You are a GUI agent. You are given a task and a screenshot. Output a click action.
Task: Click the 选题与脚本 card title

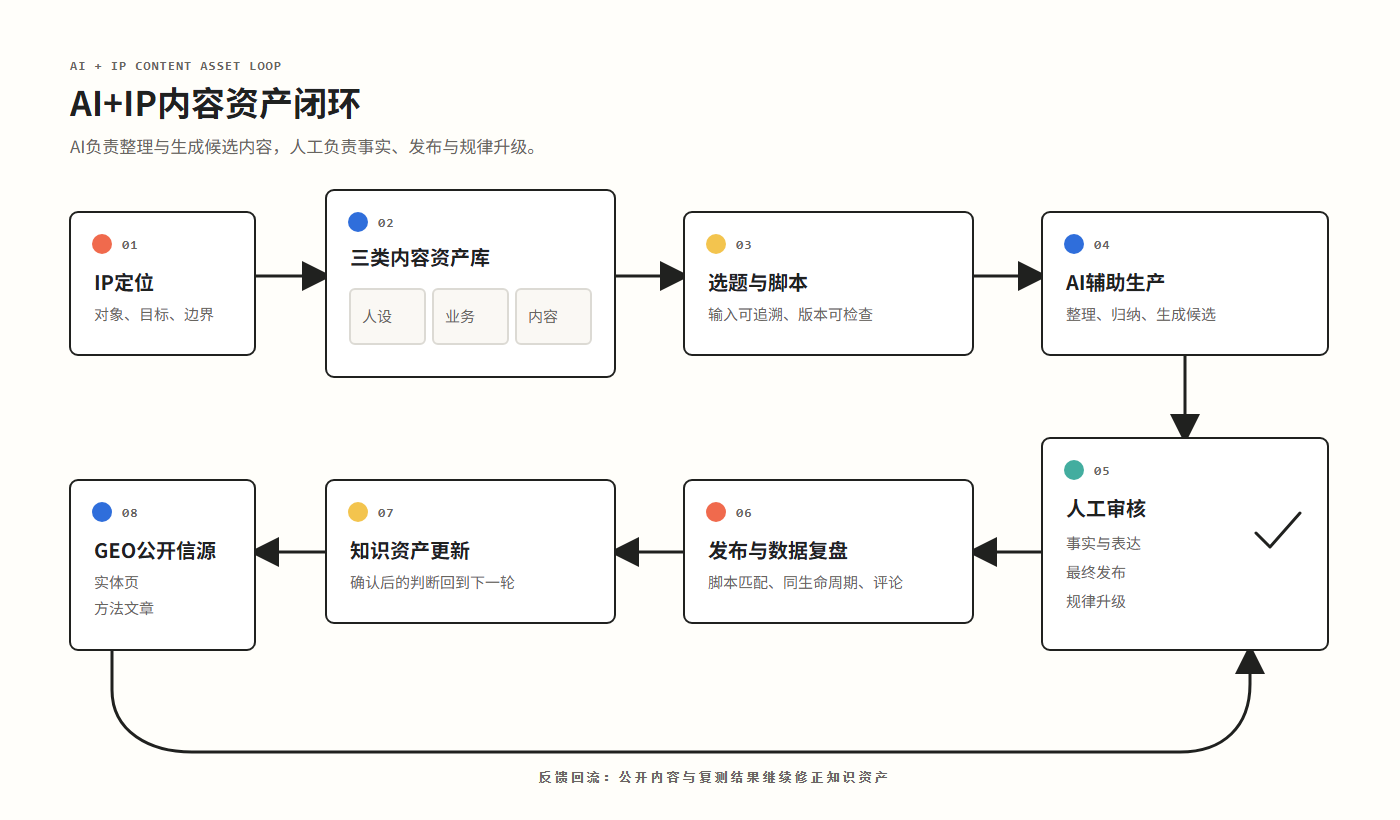[758, 283]
